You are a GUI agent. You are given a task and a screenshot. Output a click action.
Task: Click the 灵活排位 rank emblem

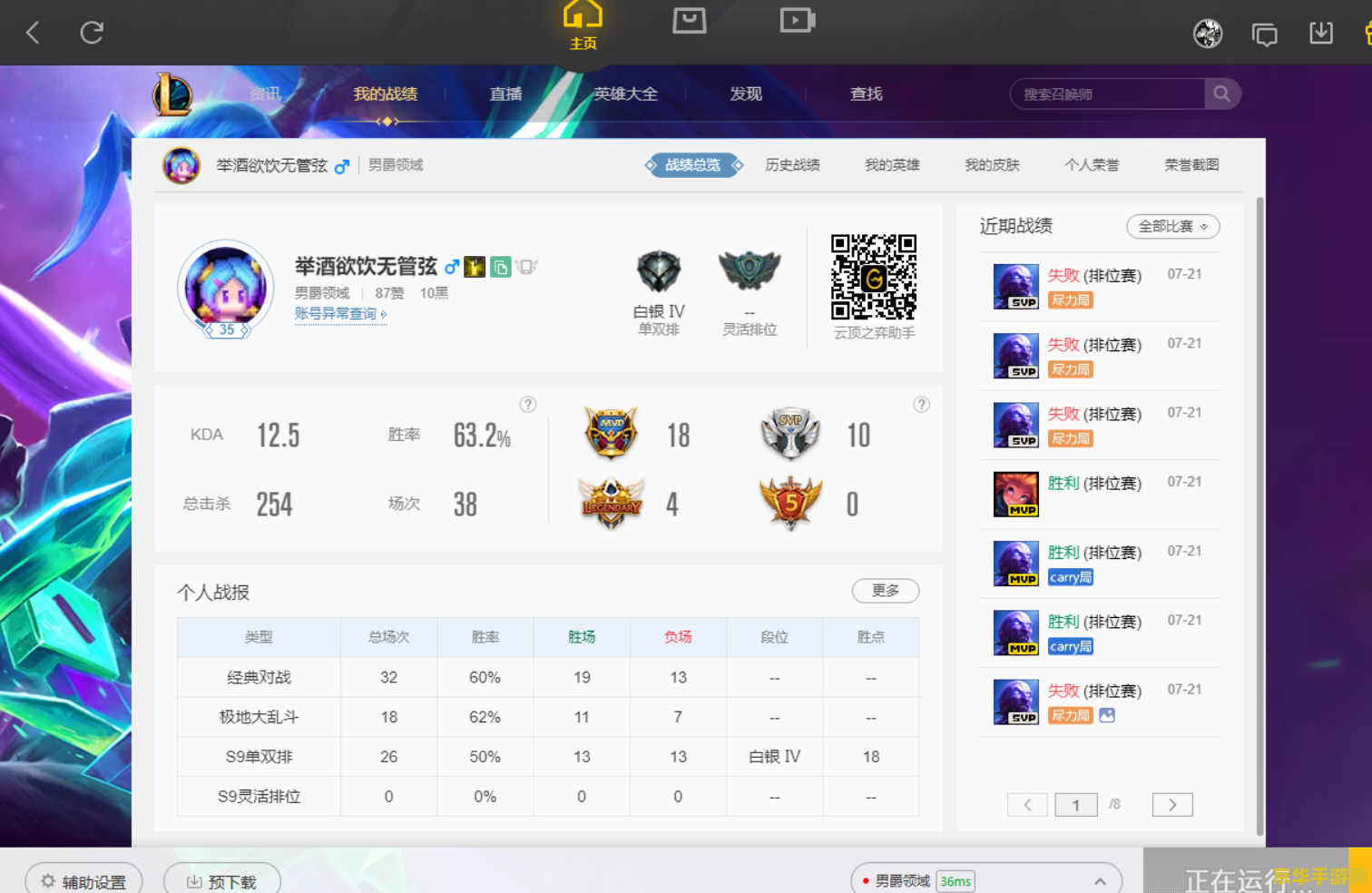pyautogui.click(x=750, y=270)
